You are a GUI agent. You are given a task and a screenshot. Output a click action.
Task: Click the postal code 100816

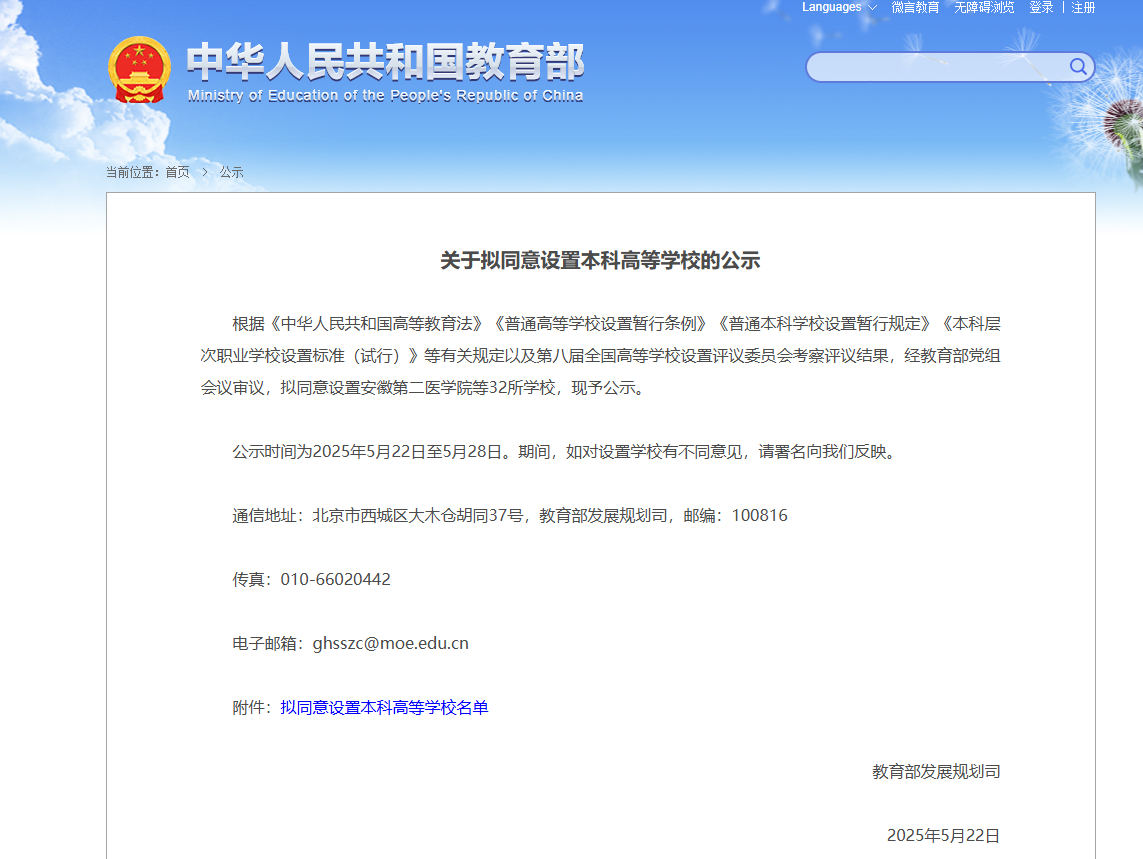(760, 516)
